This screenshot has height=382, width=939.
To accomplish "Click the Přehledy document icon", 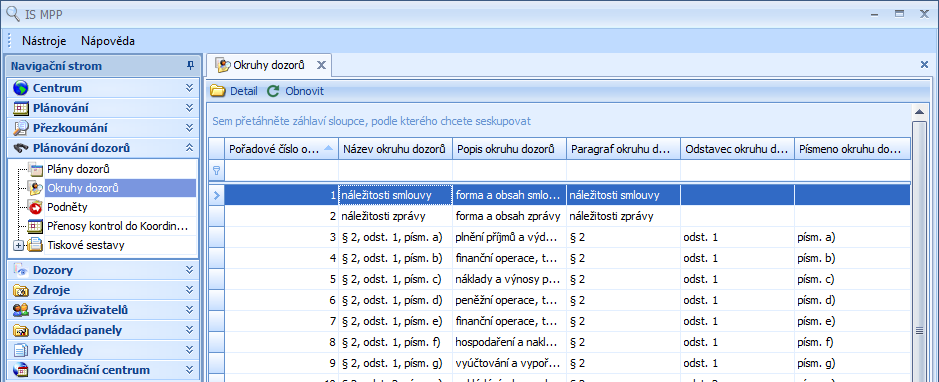I will (x=21, y=350).
